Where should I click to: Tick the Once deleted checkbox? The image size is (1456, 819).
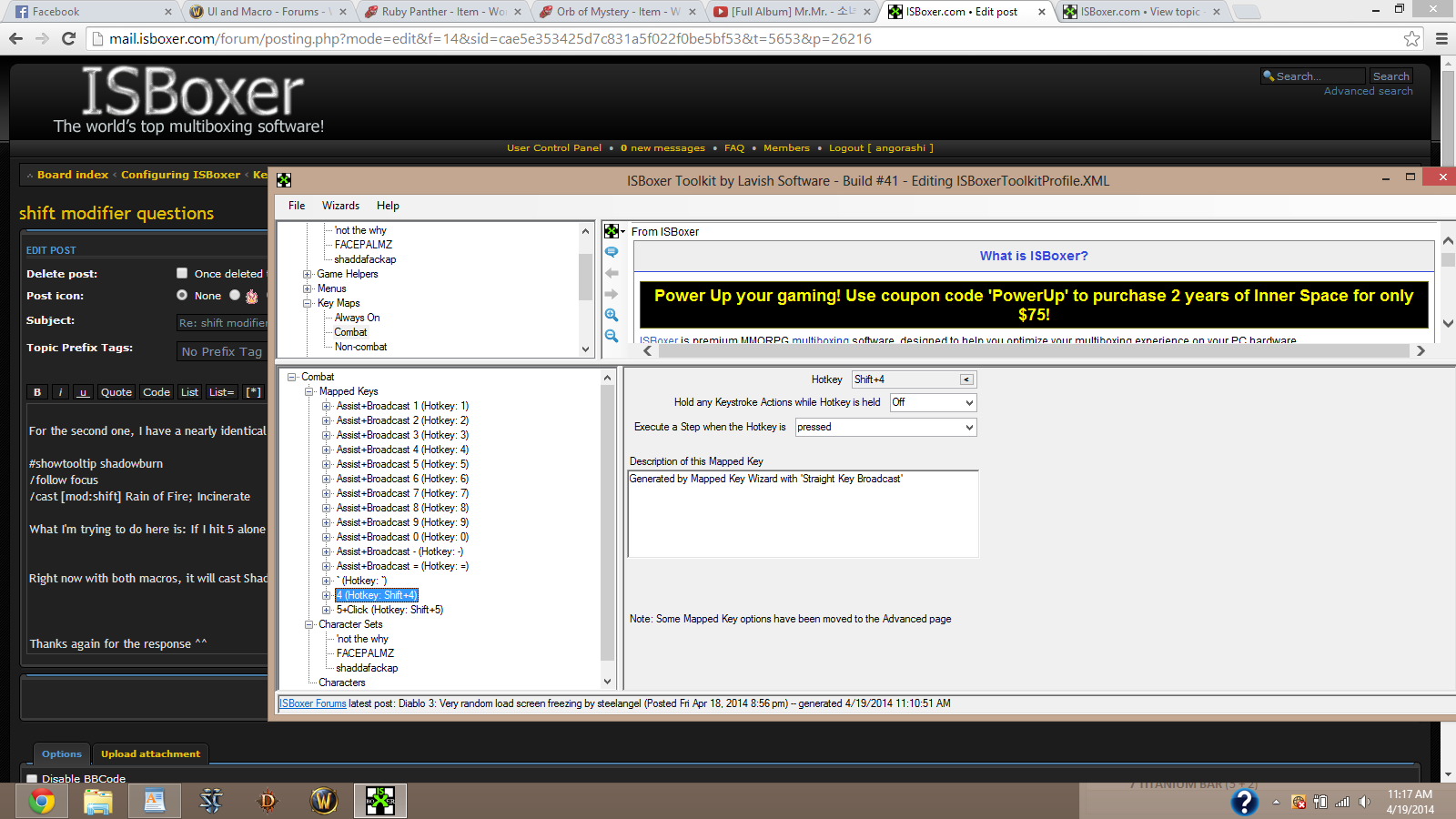pyautogui.click(x=182, y=273)
